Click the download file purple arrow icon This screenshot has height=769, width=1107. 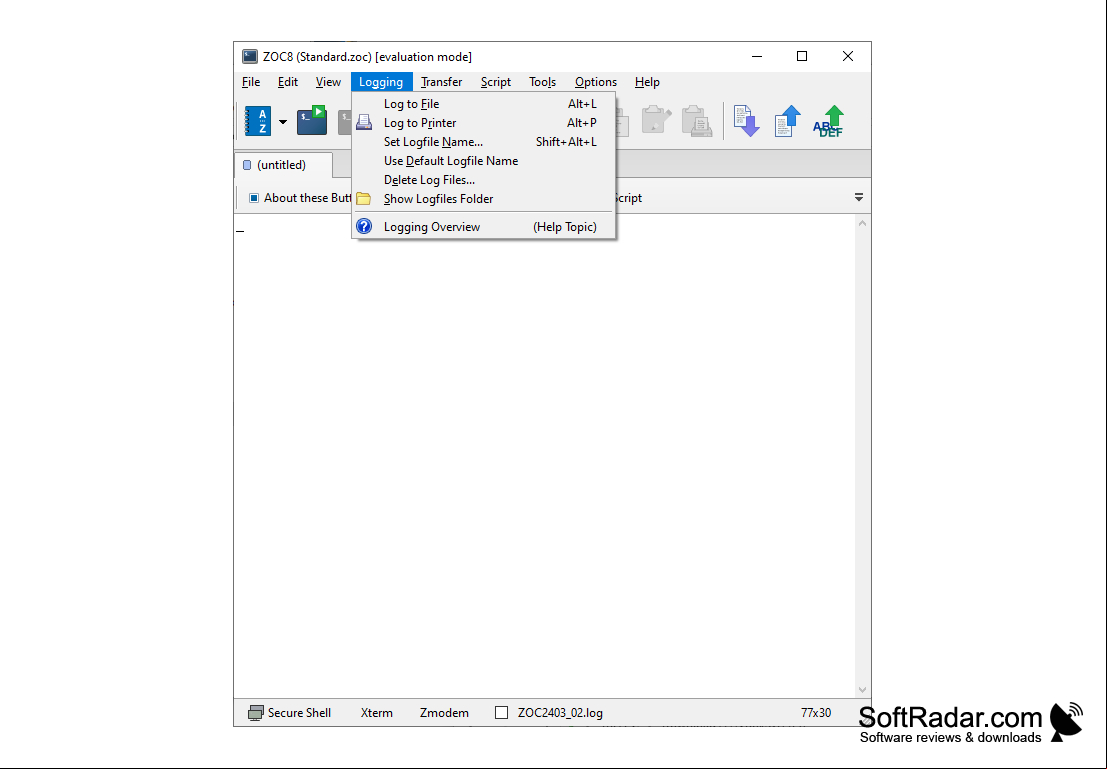(746, 121)
